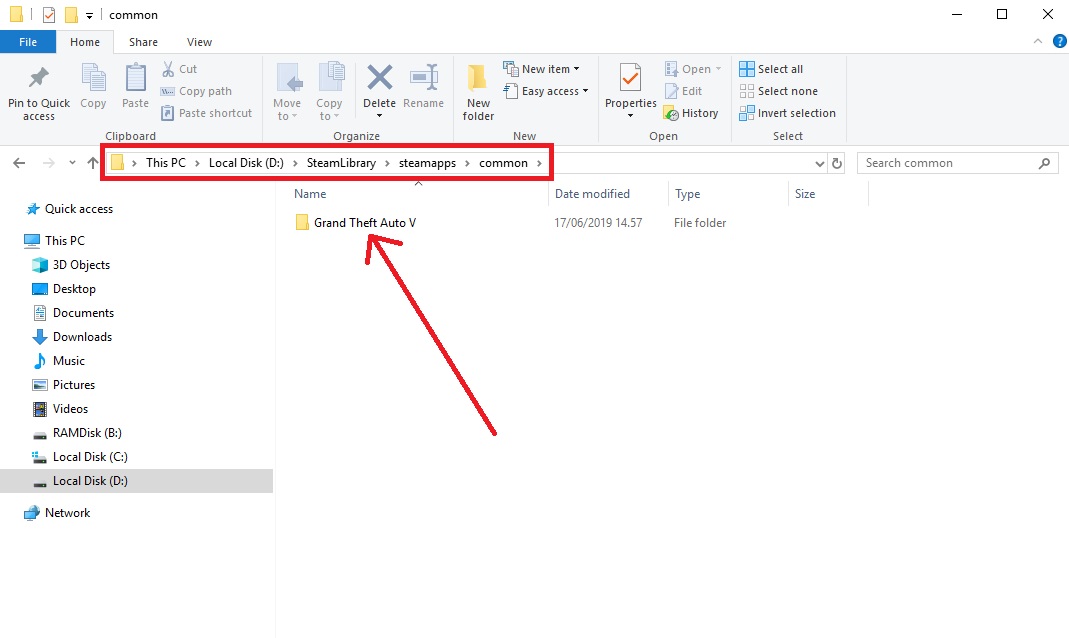This screenshot has width=1069, height=638.
Task: Cut the selected item
Action: coord(179,69)
